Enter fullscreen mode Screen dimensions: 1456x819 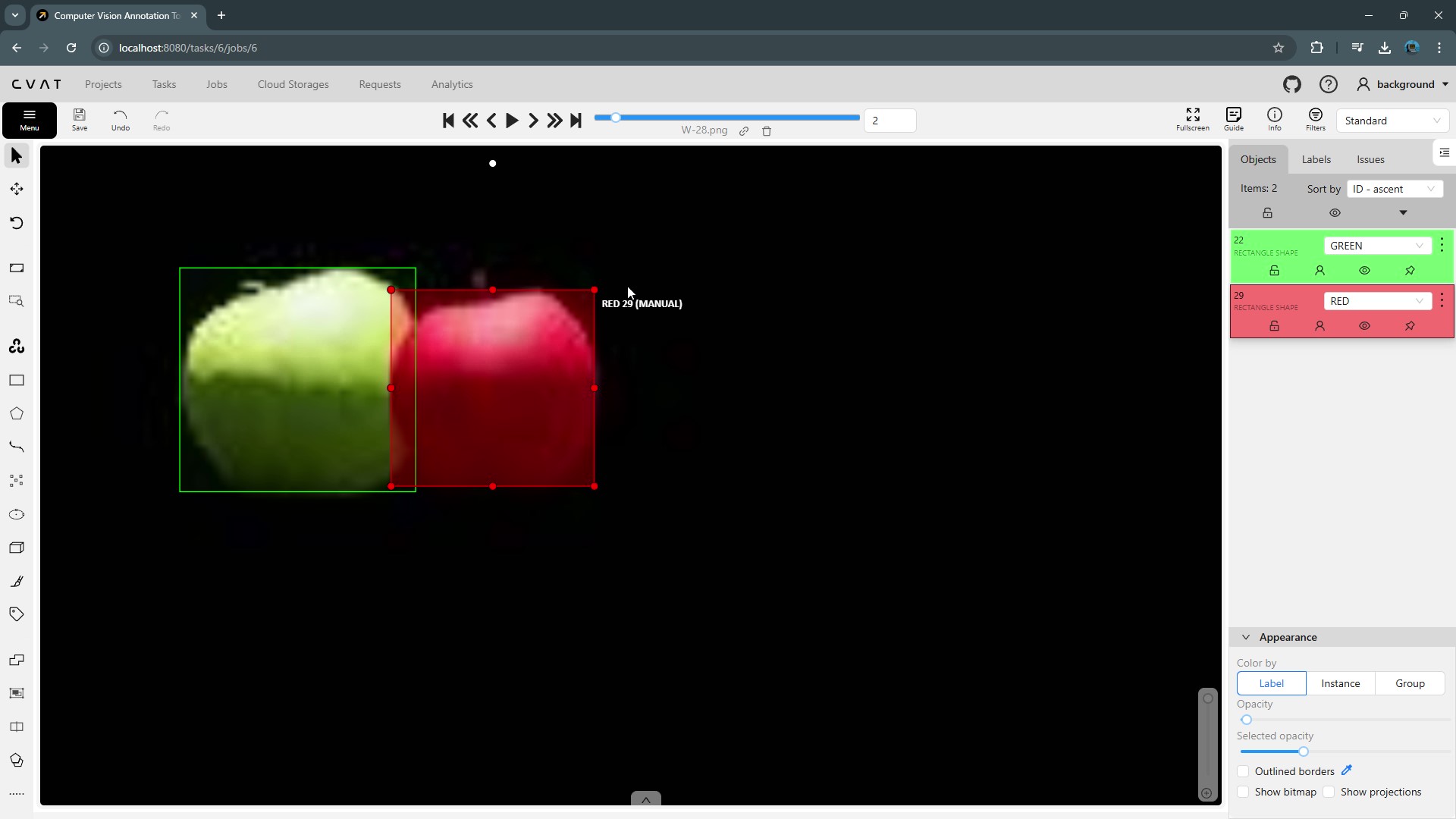1192,120
